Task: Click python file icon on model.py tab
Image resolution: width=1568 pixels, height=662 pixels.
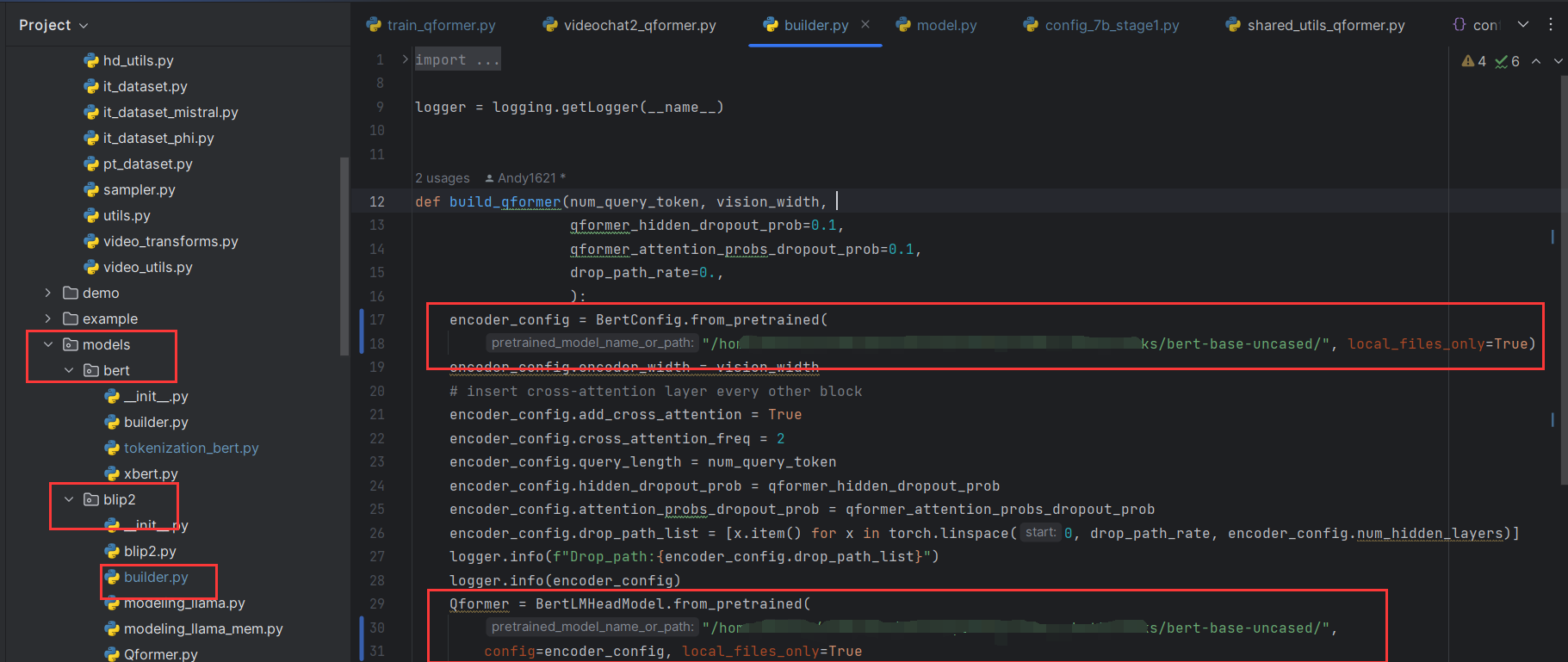Action: [903, 25]
